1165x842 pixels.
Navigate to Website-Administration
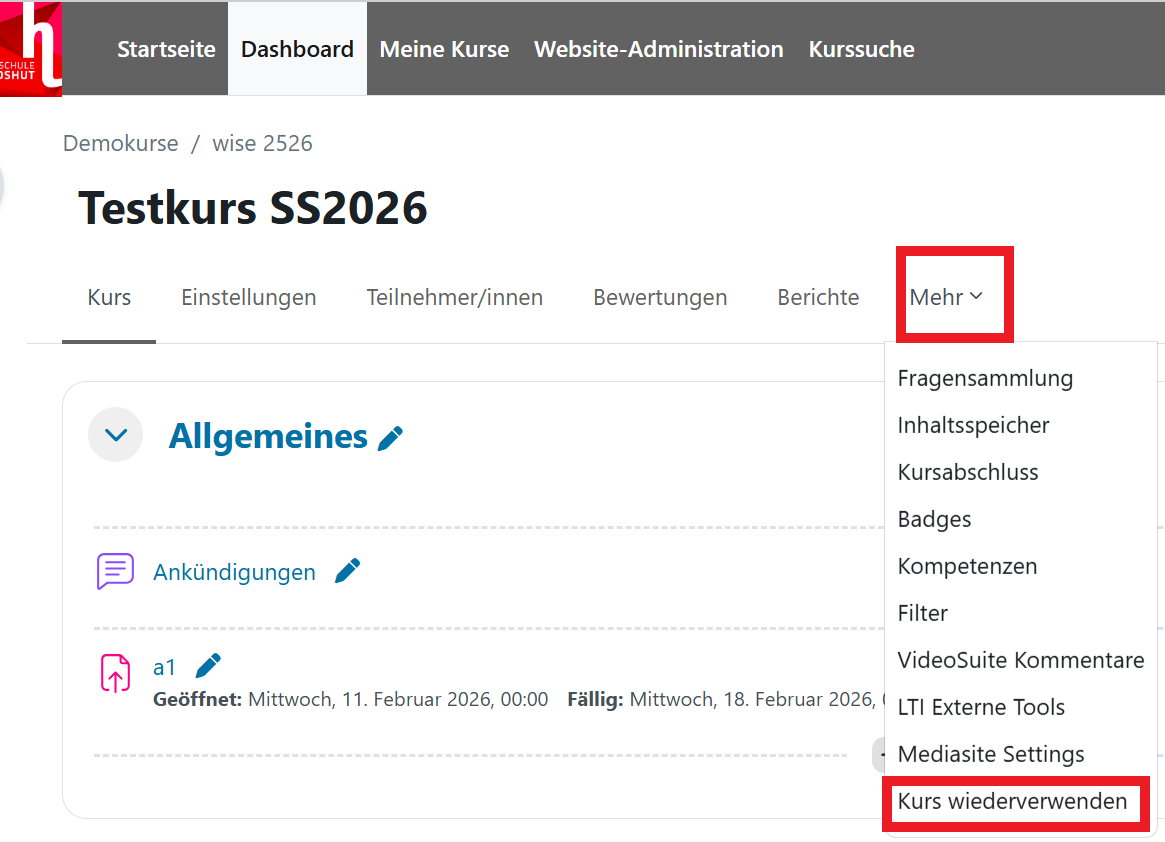click(x=658, y=48)
